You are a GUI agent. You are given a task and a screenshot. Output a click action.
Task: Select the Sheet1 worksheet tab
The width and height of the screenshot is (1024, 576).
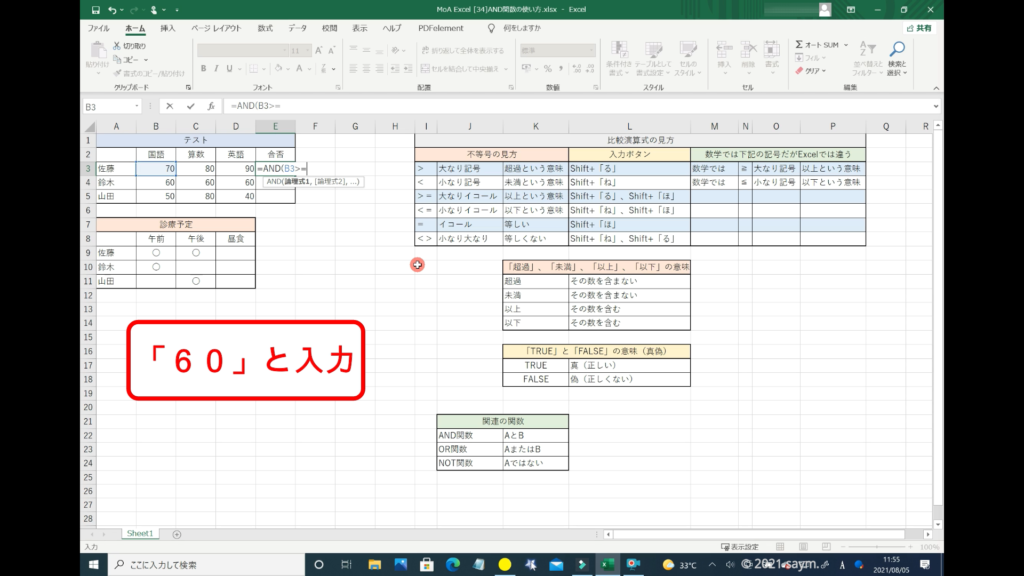(x=139, y=534)
